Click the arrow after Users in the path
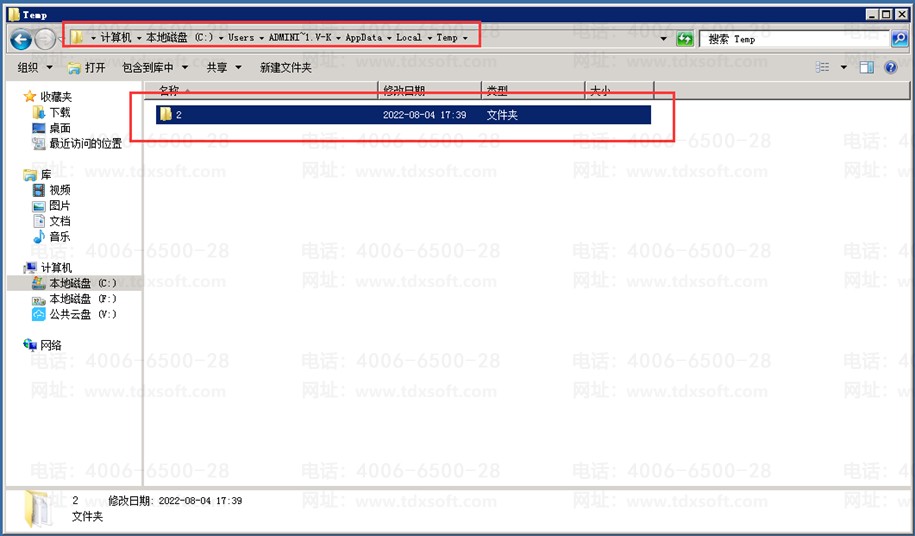The height and width of the screenshot is (536, 915). [261, 38]
